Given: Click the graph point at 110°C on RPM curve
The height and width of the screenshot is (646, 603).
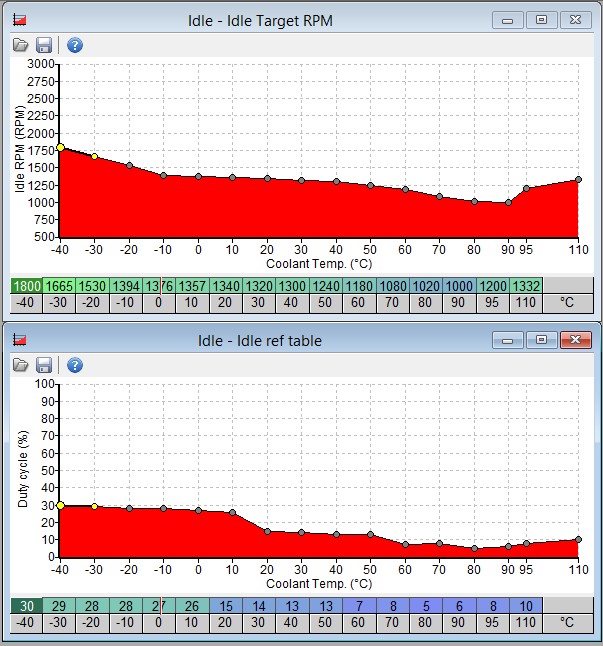Looking at the screenshot, I should click(x=579, y=180).
